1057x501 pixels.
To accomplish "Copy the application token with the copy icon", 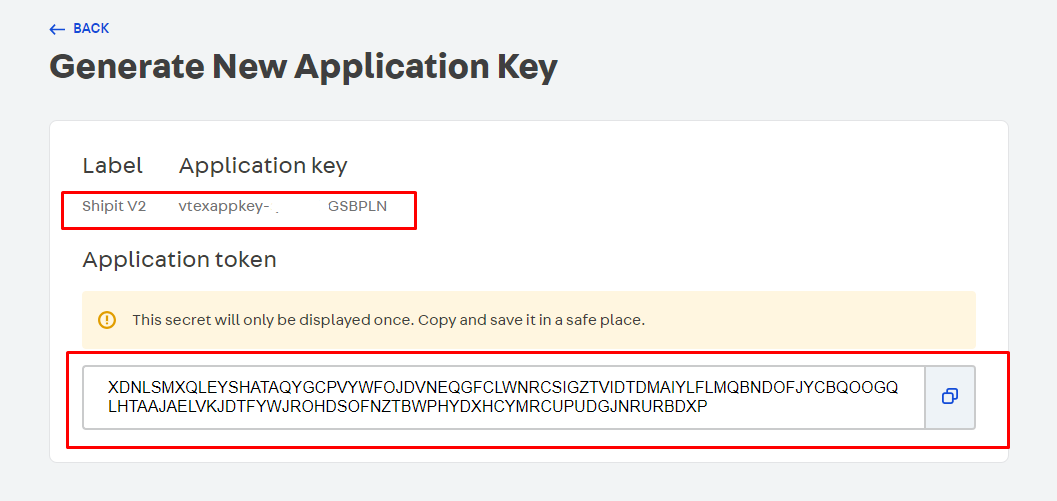I will pyautogui.click(x=950, y=397).
